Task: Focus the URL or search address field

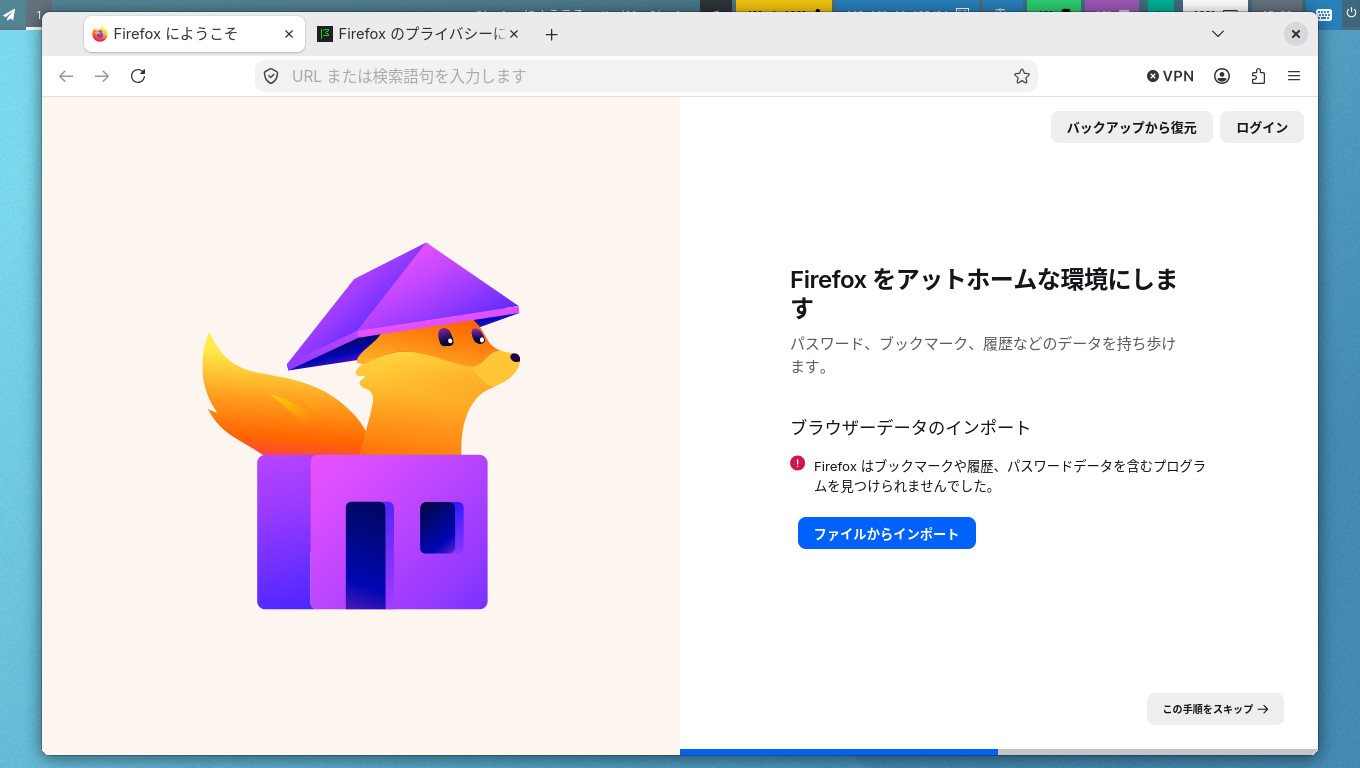Action: tap(645, 76)
